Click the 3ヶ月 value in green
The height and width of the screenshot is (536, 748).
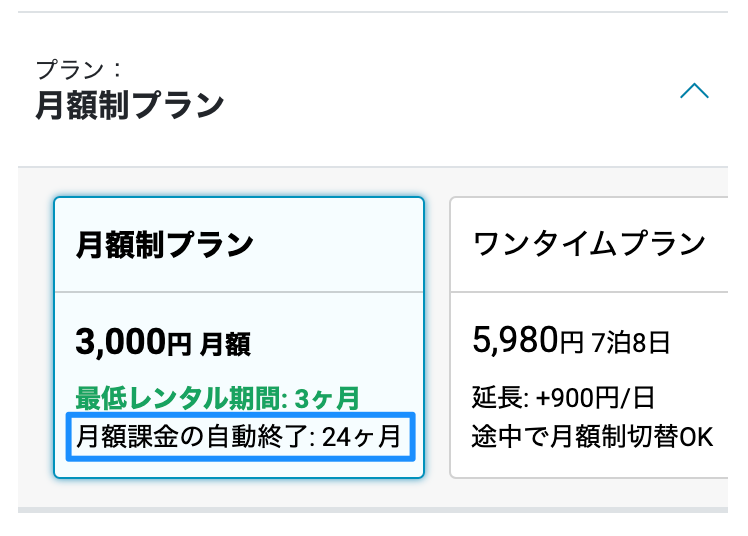coord(327,399)
